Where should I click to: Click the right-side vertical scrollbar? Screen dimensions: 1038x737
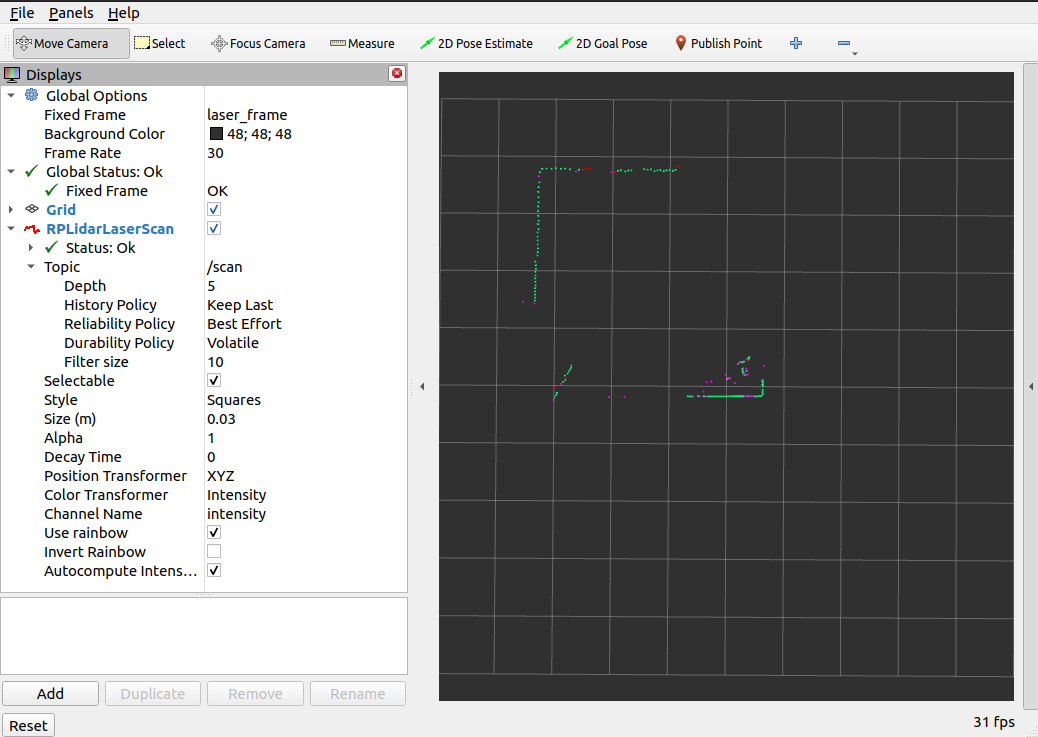1031,386
